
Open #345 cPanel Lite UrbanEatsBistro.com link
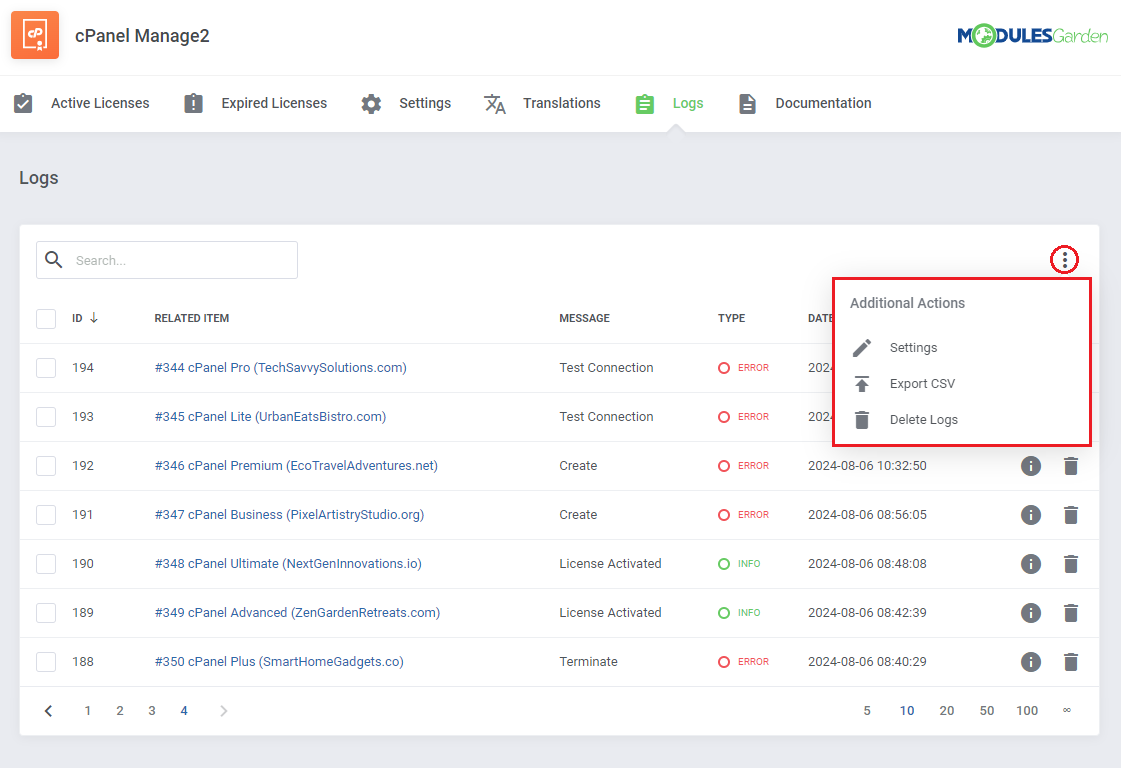coord(270,417)
